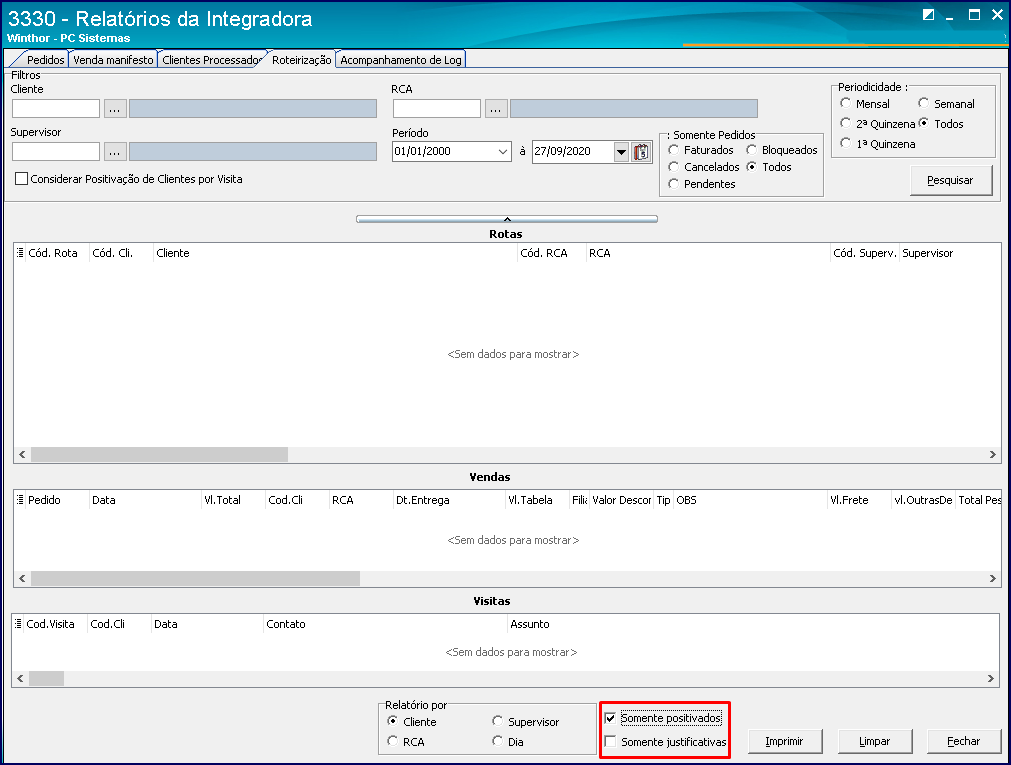Click Limpar button
The image size is (1011, 765).
coord(874,741)
